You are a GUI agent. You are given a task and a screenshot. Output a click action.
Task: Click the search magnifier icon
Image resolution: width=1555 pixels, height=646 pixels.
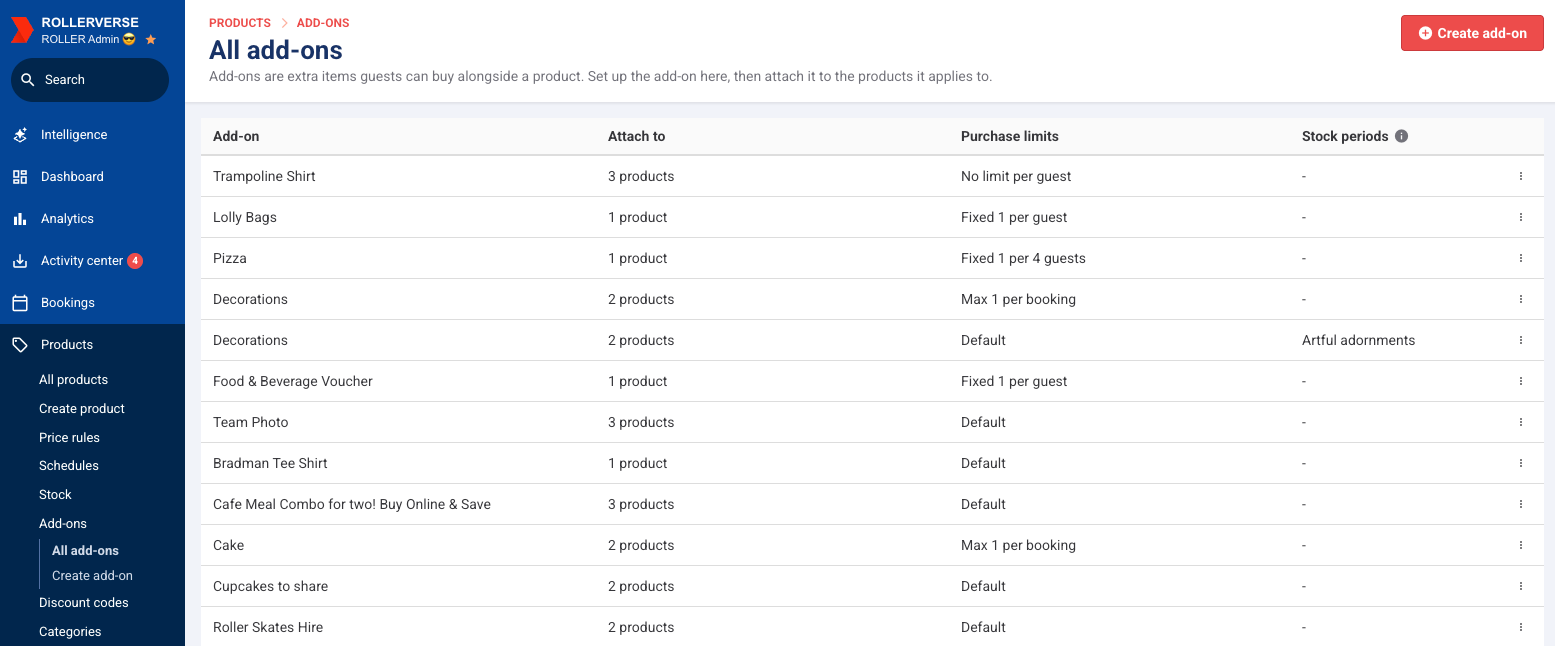[28, 80]
